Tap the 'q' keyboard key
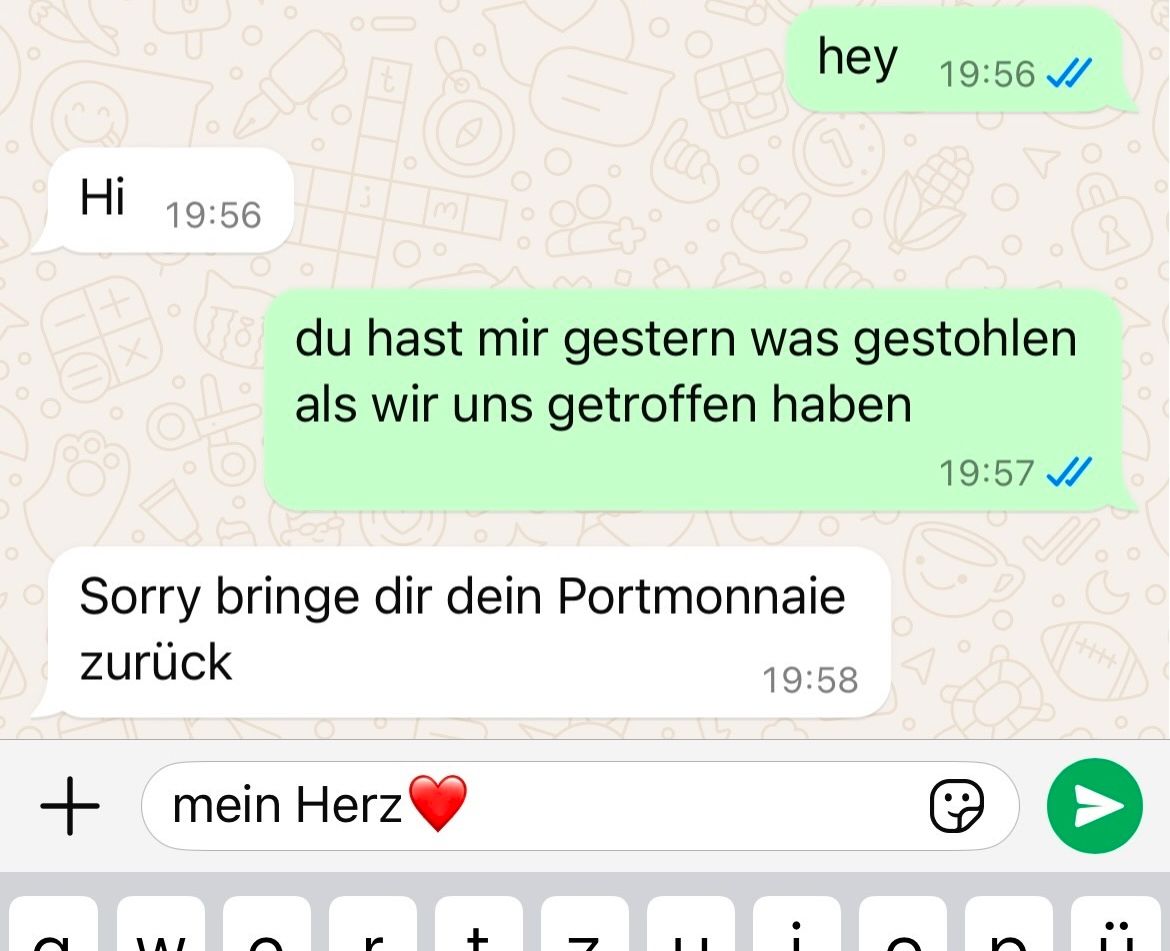This screenshot has width=1170, height=951. click(53, 925)
